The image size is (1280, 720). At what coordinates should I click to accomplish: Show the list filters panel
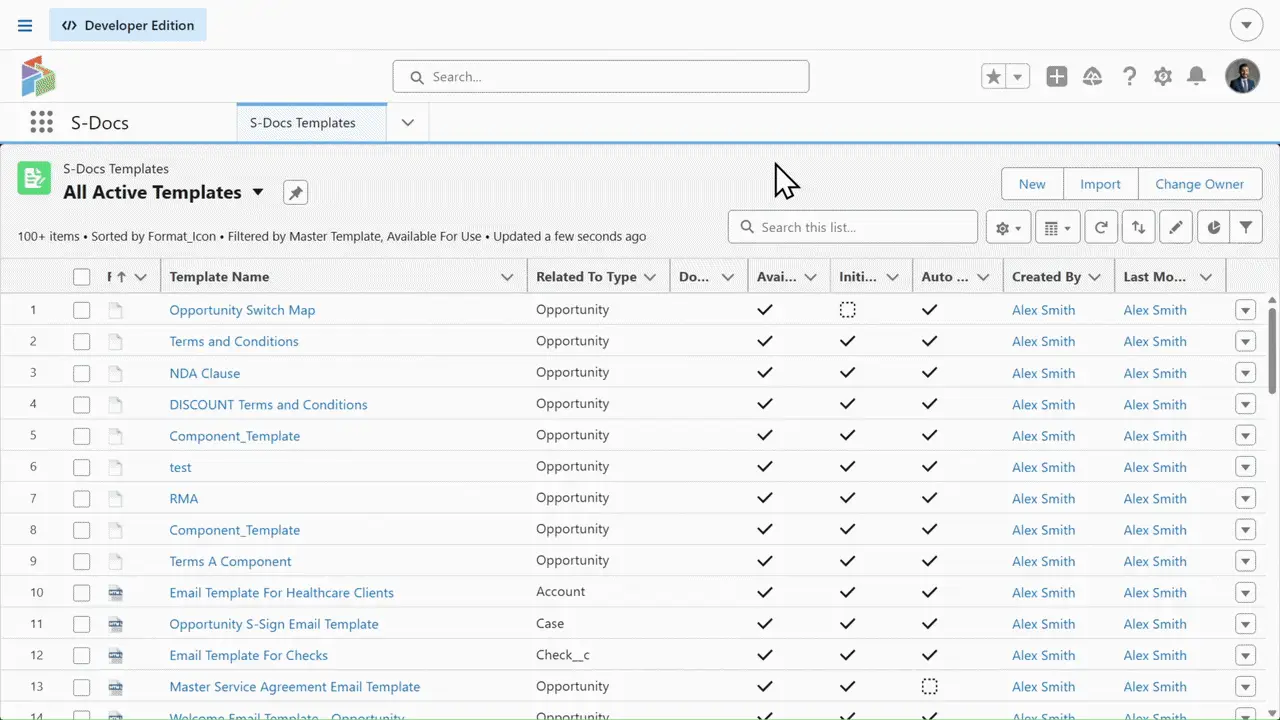[1245, 228]
